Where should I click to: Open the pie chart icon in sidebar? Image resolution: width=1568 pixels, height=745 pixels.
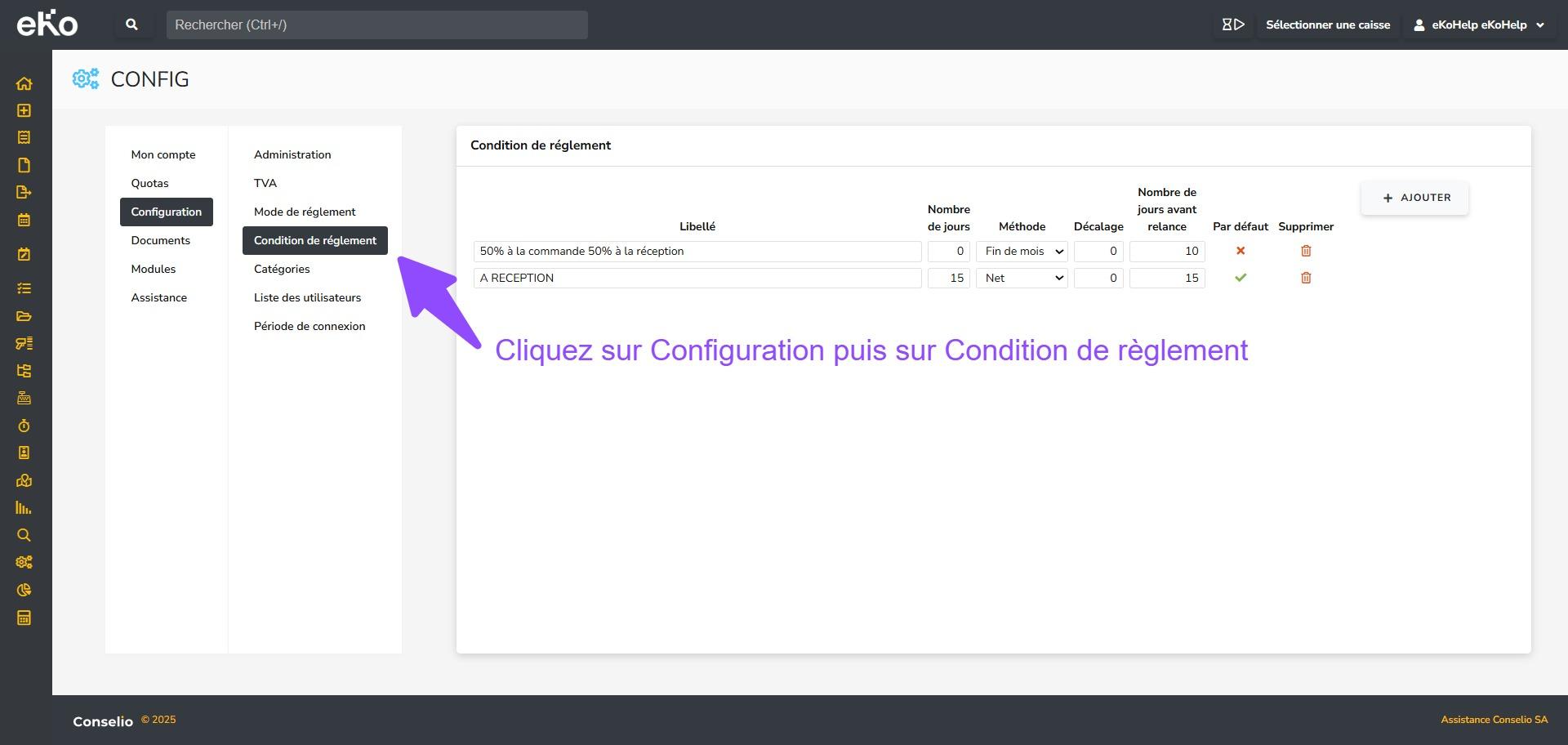tap(24, 590)
